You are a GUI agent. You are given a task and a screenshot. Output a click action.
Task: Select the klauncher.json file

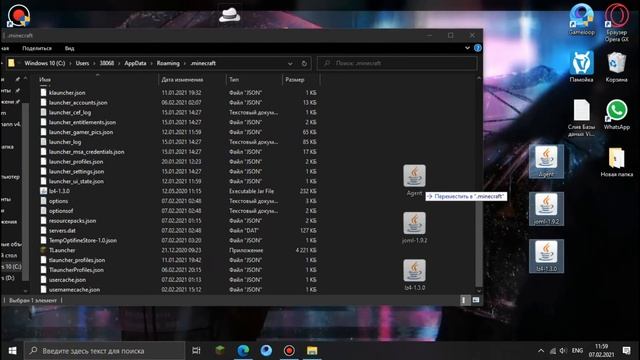coord(178,93)
